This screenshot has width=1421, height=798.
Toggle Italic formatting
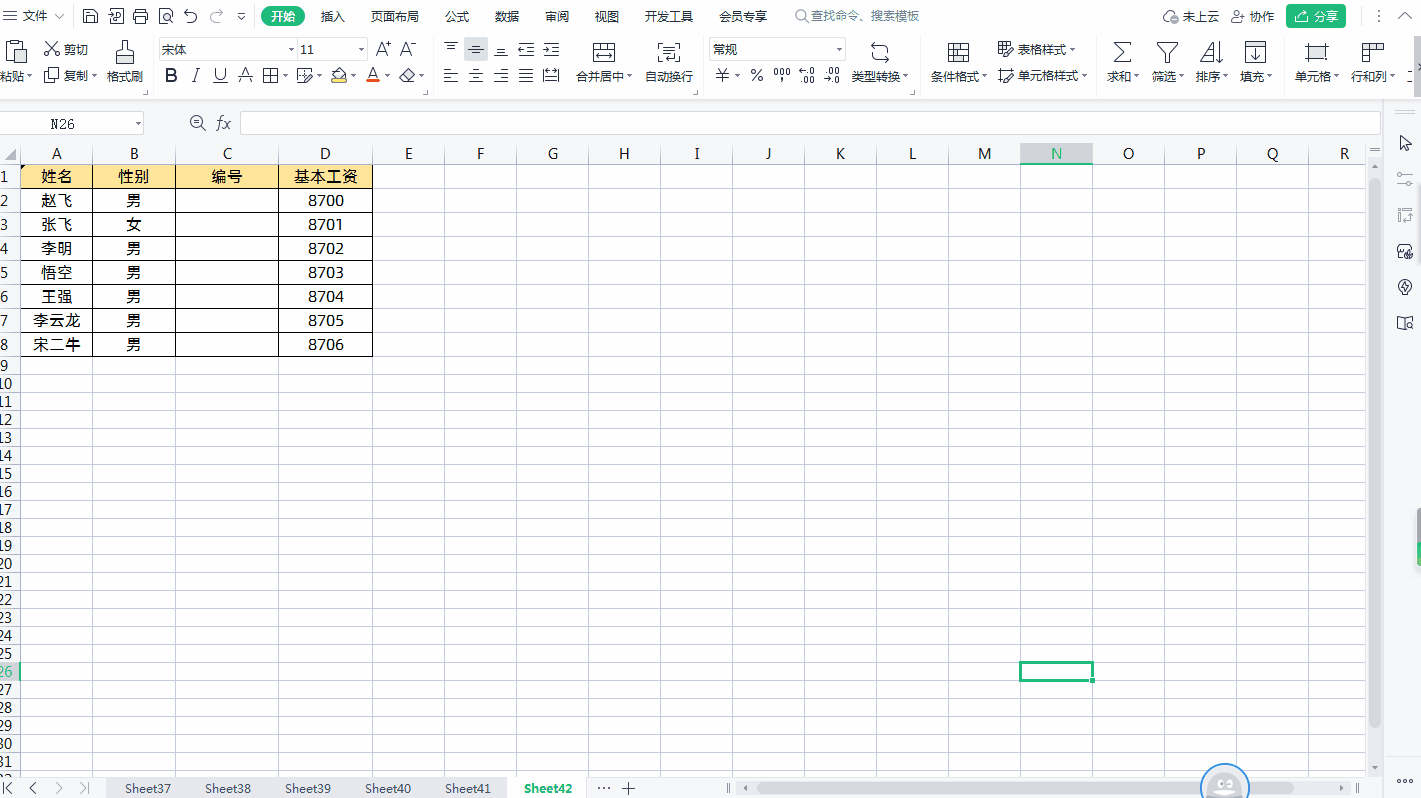pyautogui.click(x=196, y=75)
